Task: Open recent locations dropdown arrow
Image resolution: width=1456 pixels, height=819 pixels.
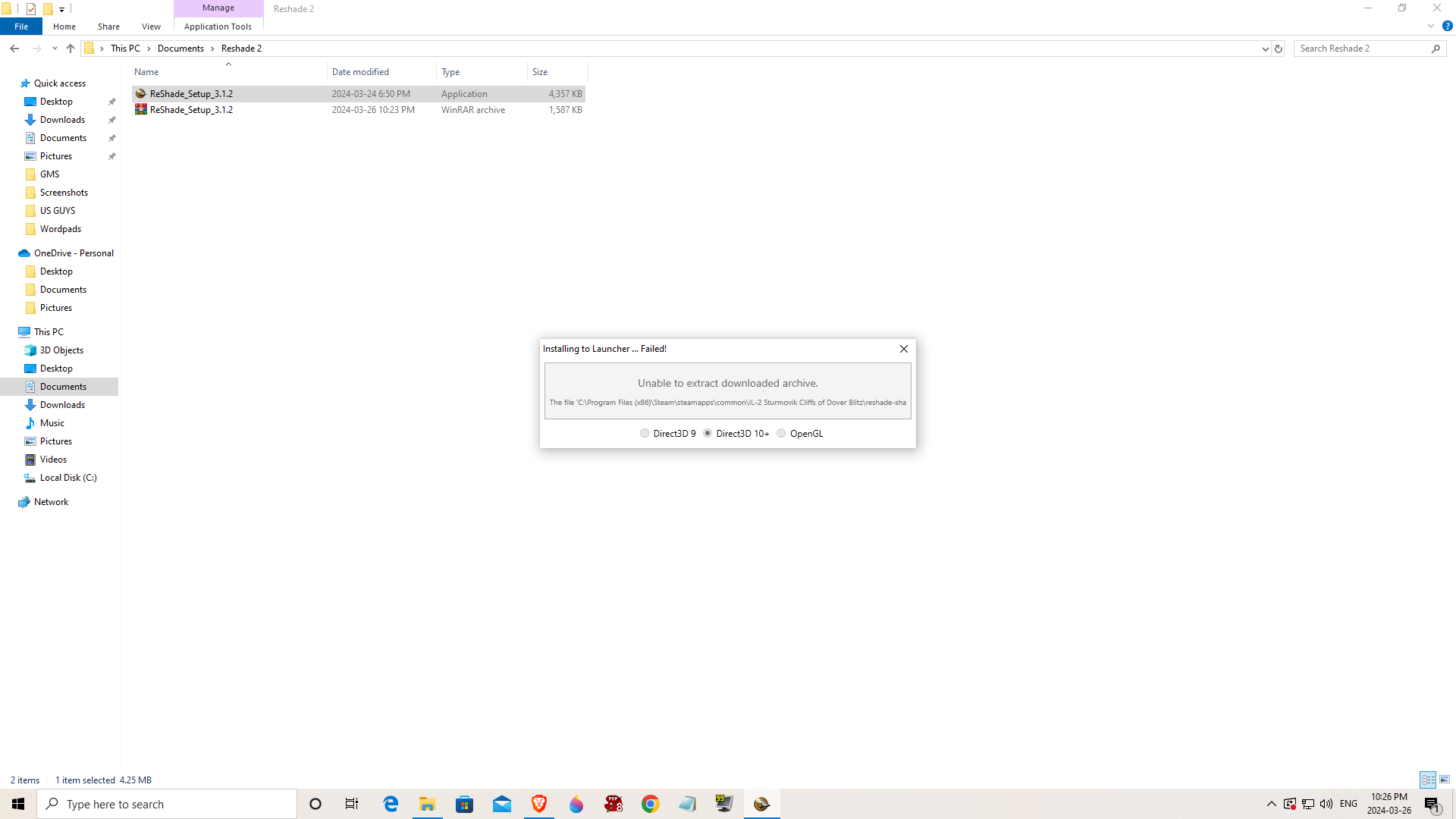Action: [55, 49]
